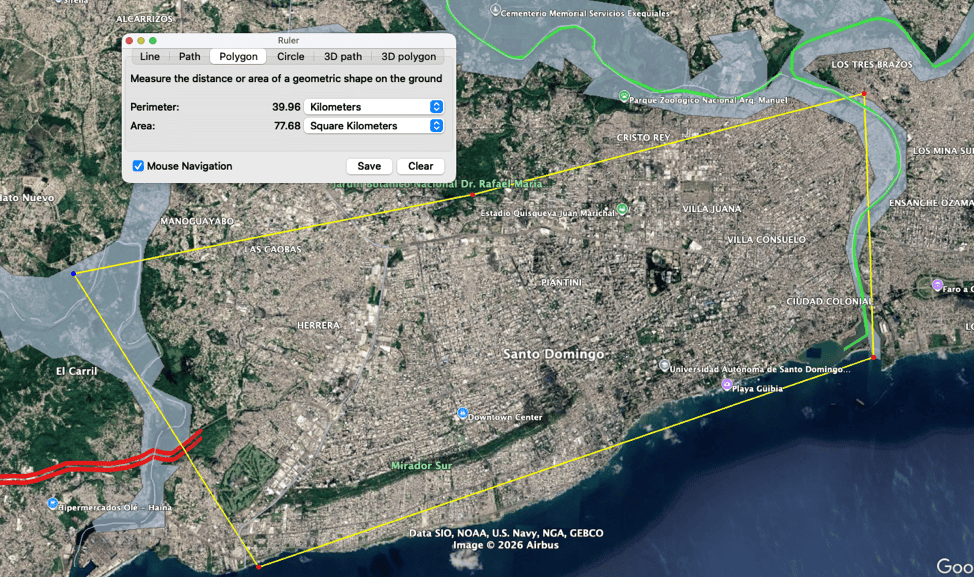Click the VILLA CONSUELO label
974x577 pixels.
767,240
